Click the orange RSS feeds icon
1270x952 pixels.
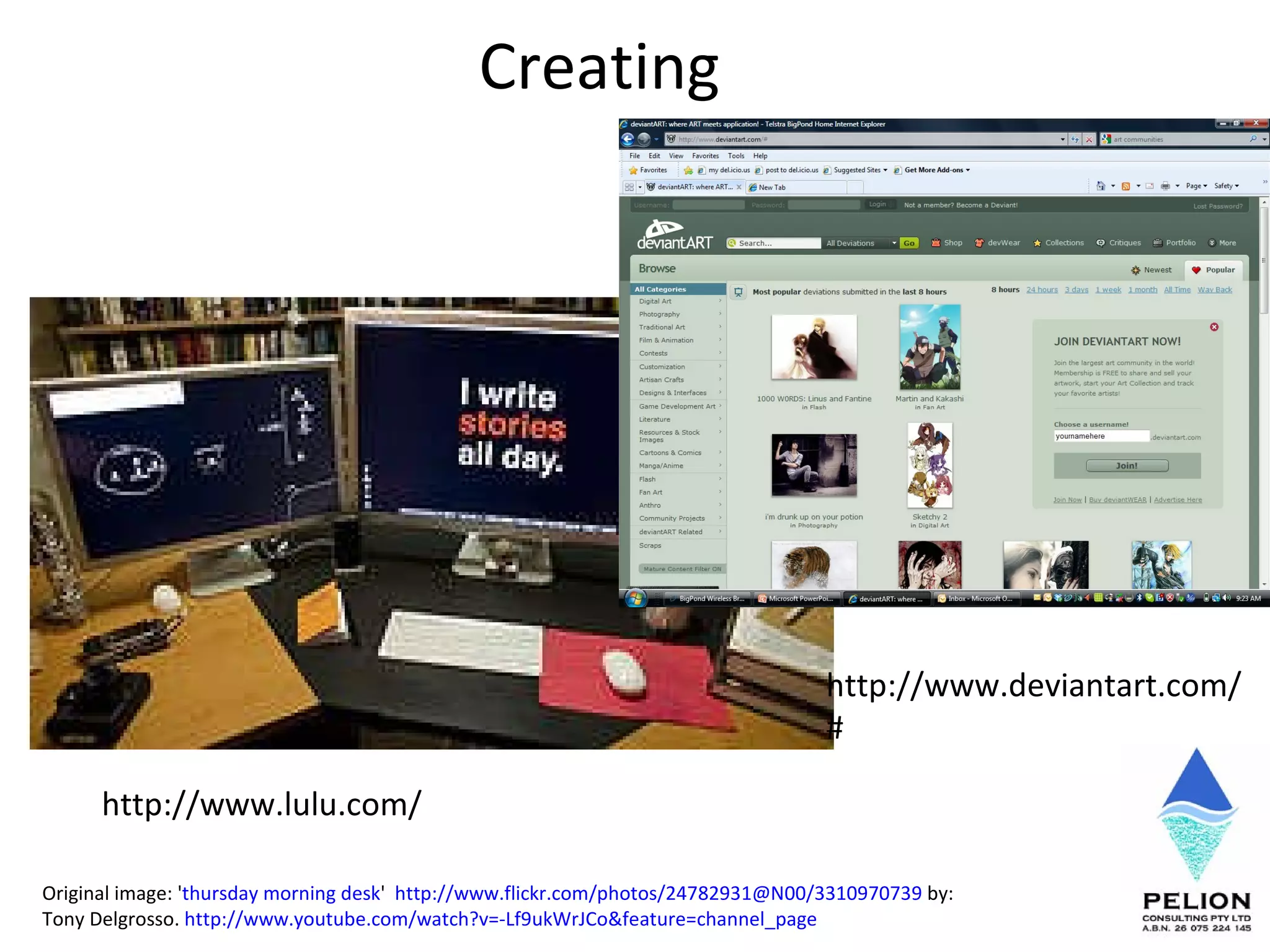click(1126, 186)
